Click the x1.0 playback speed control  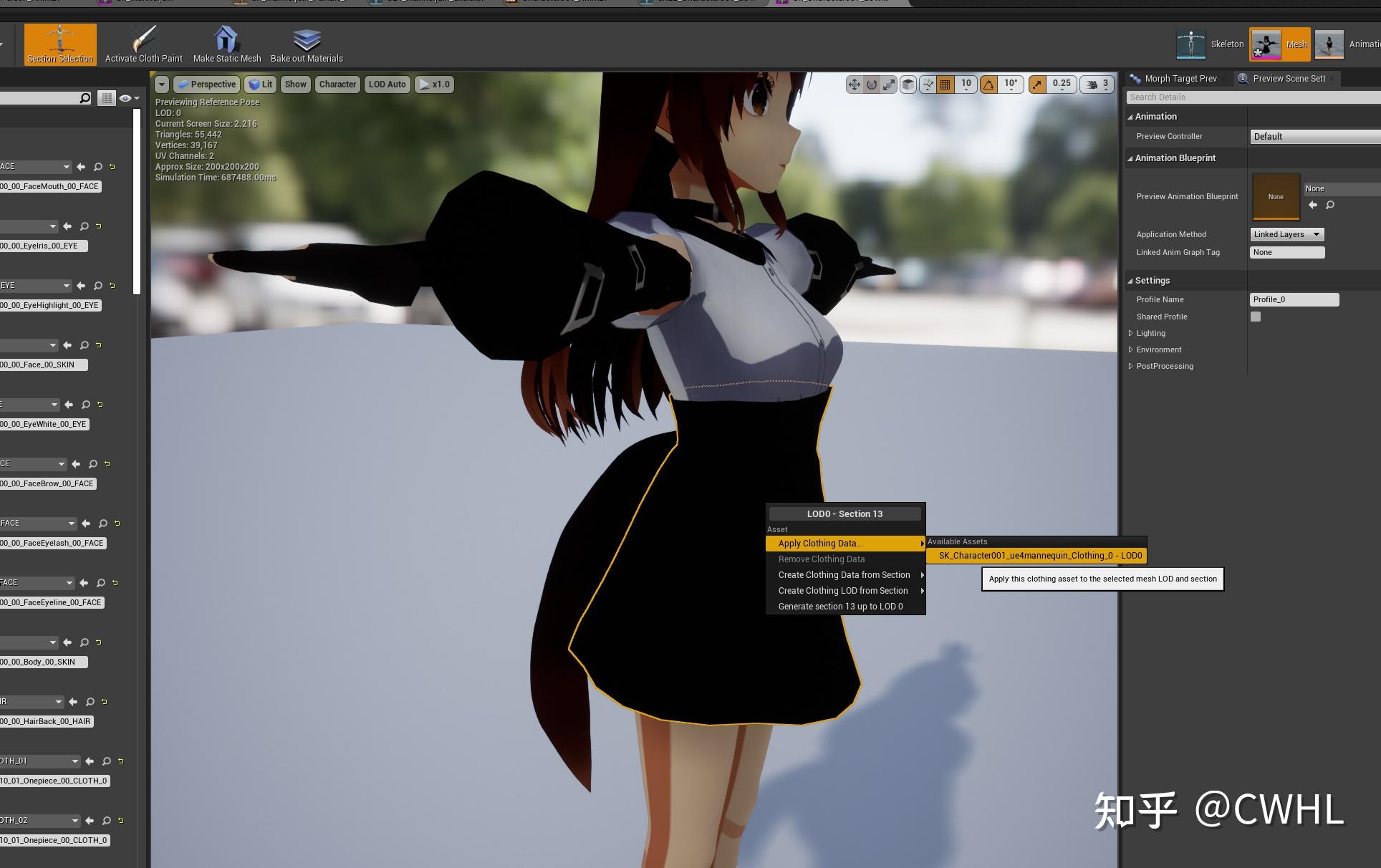[x=435, y=84]
